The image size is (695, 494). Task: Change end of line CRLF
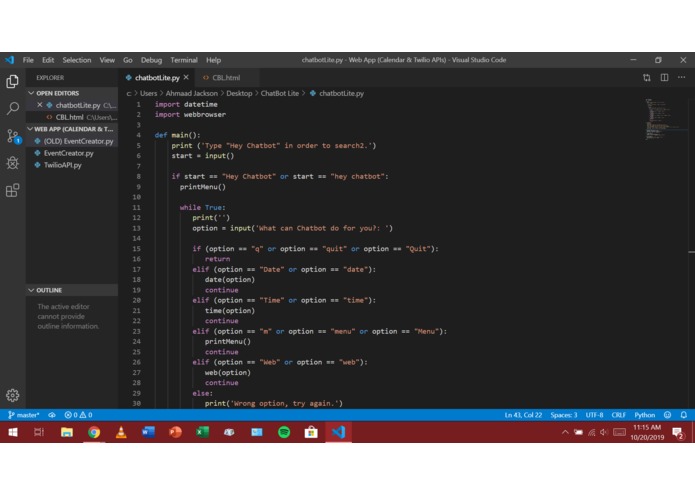point(619,415)
